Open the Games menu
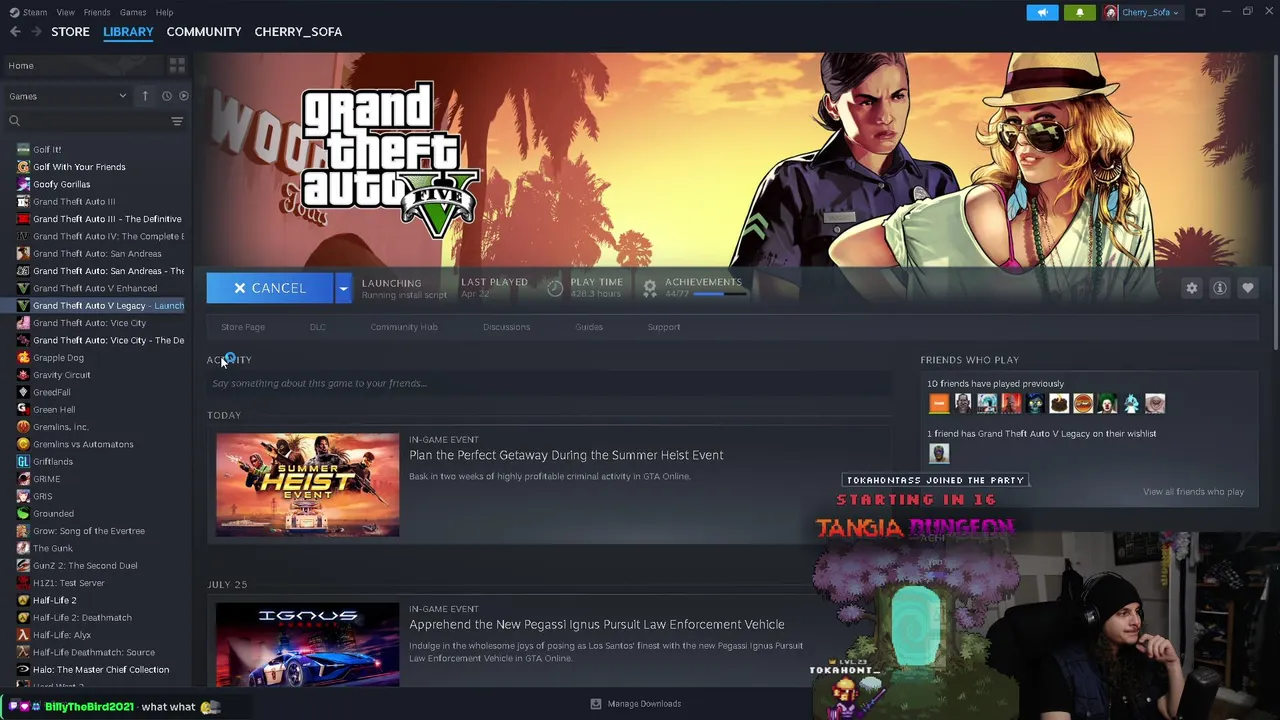Image resolution: width=1280 pixels, height=720 pixels. click(x=133, y=12)
